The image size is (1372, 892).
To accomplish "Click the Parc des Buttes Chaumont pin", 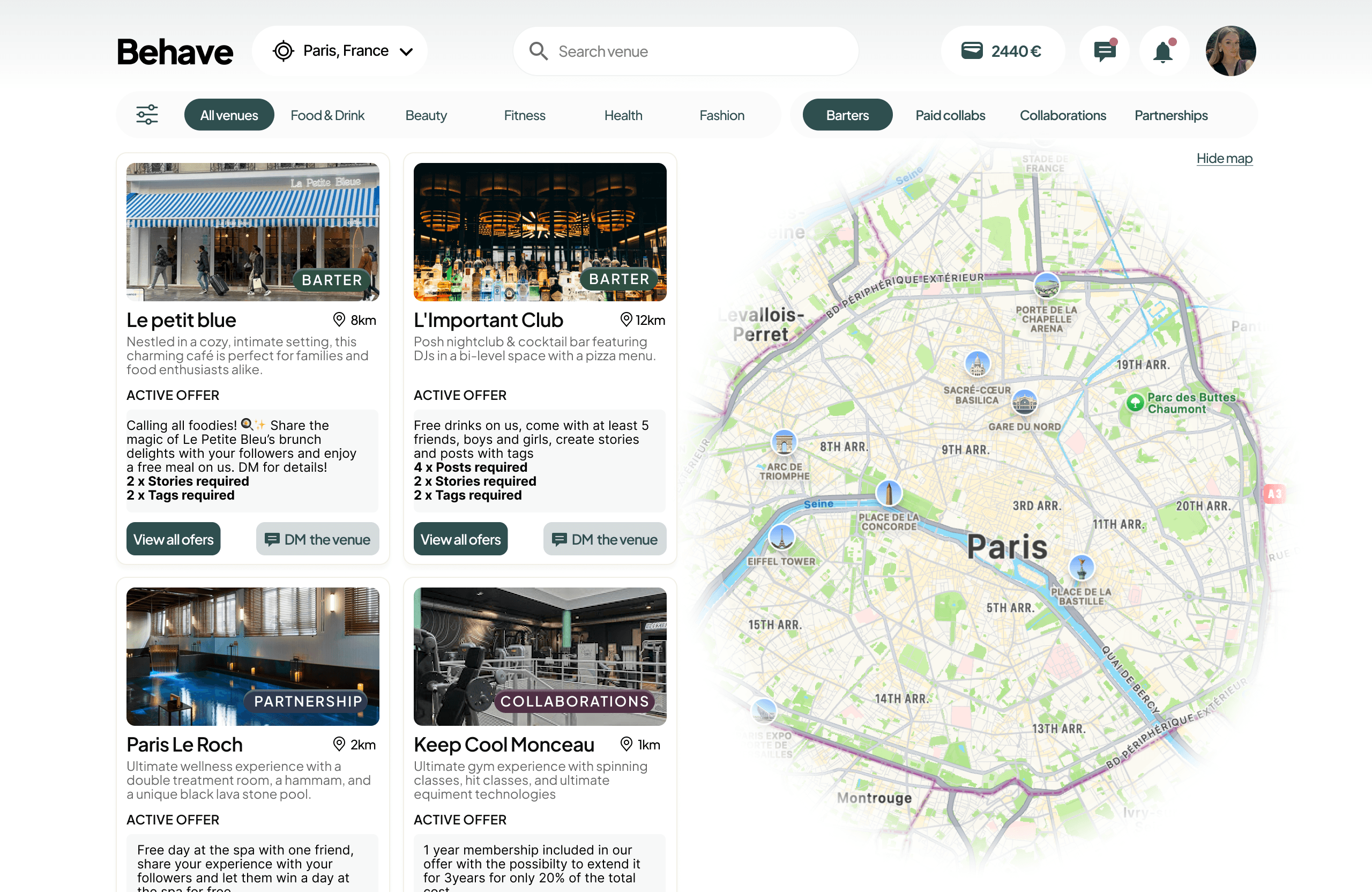I will click(1135, 403).
